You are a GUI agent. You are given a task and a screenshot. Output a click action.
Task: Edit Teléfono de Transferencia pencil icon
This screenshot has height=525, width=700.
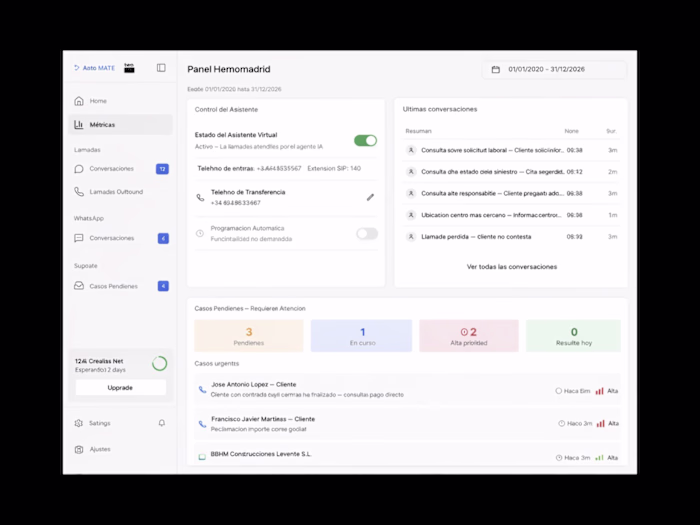click(x=370, y=197)
